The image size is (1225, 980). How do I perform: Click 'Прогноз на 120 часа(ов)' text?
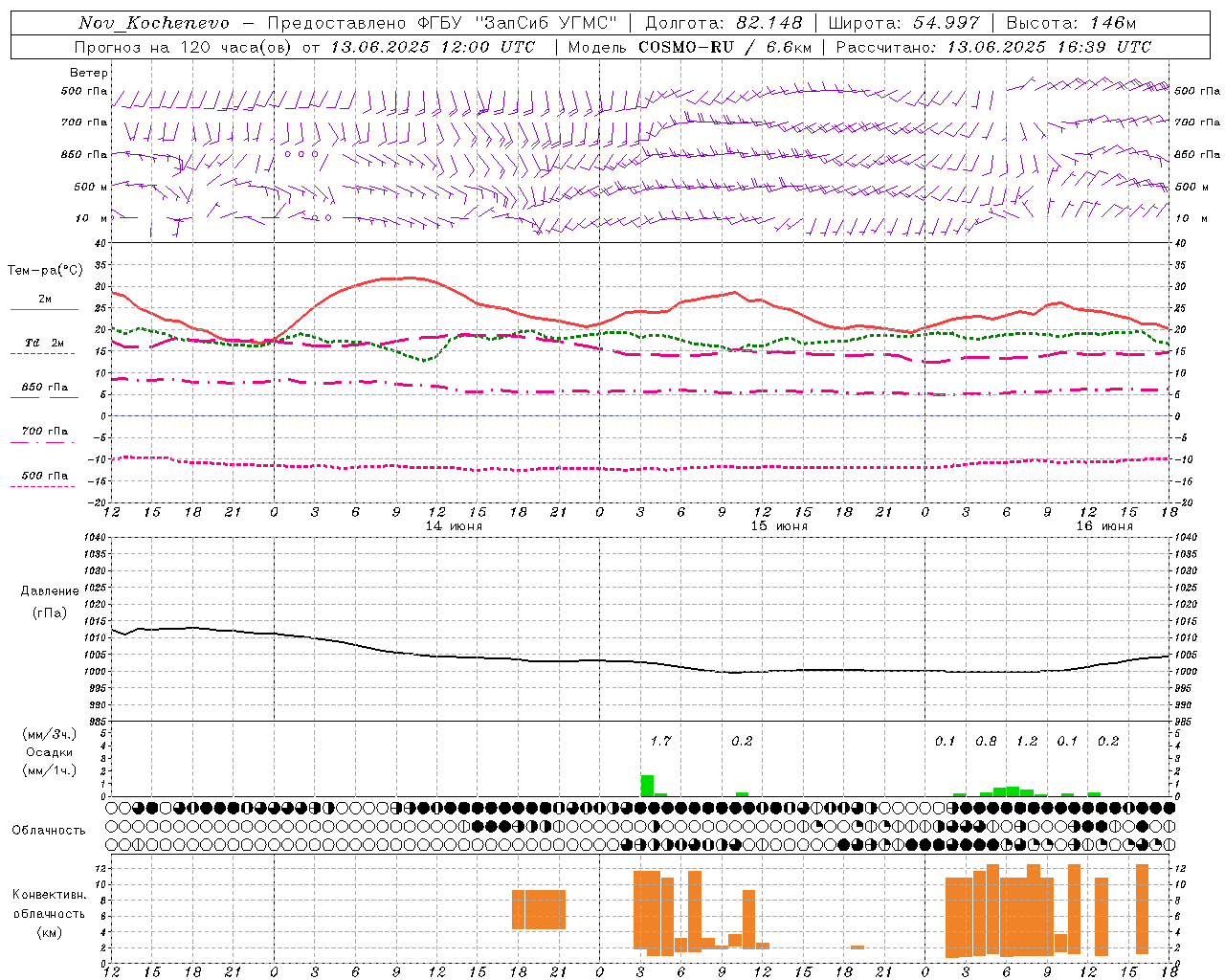coord(185,47)
